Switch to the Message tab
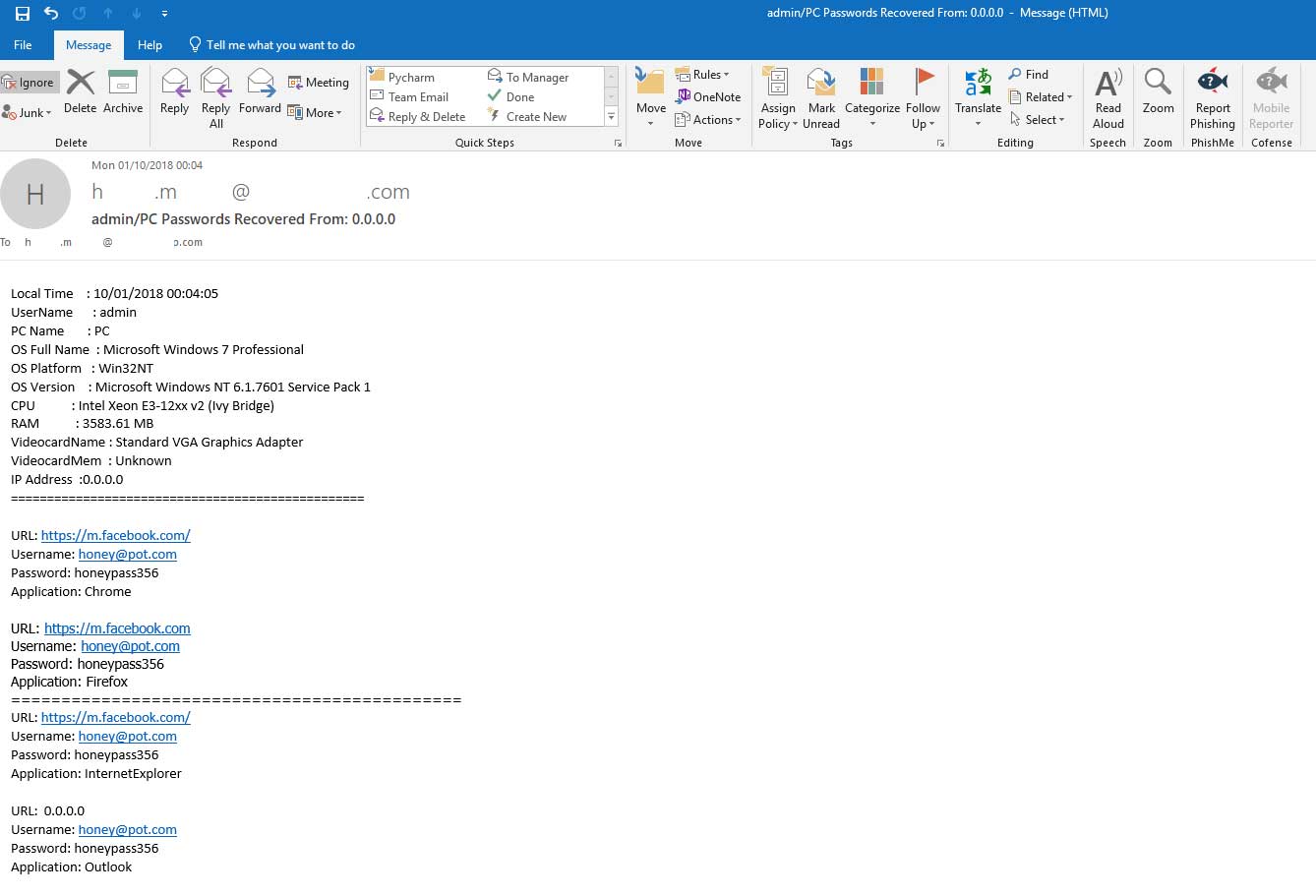 89,45
